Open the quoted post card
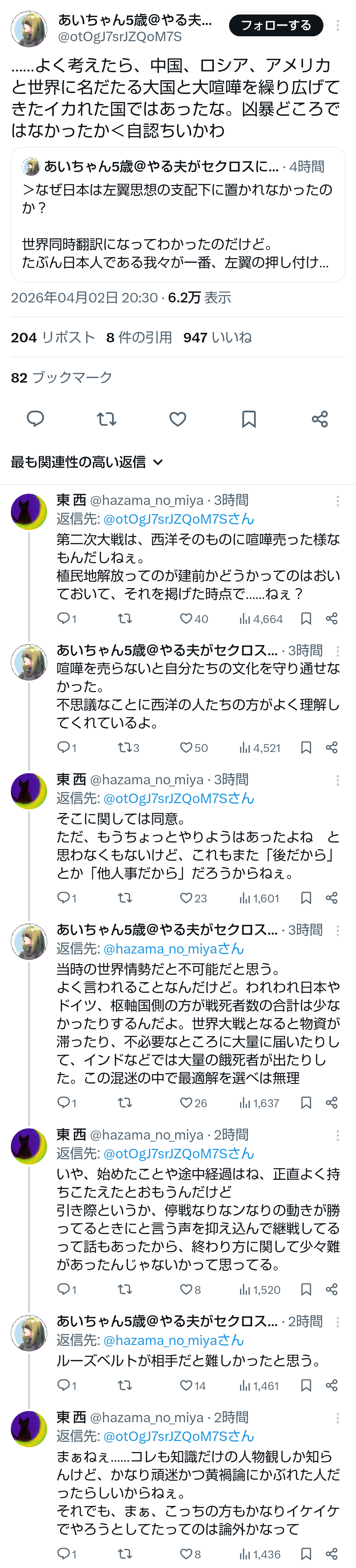The height and width of the screenshot is (1568, 356). pos(178,214)
